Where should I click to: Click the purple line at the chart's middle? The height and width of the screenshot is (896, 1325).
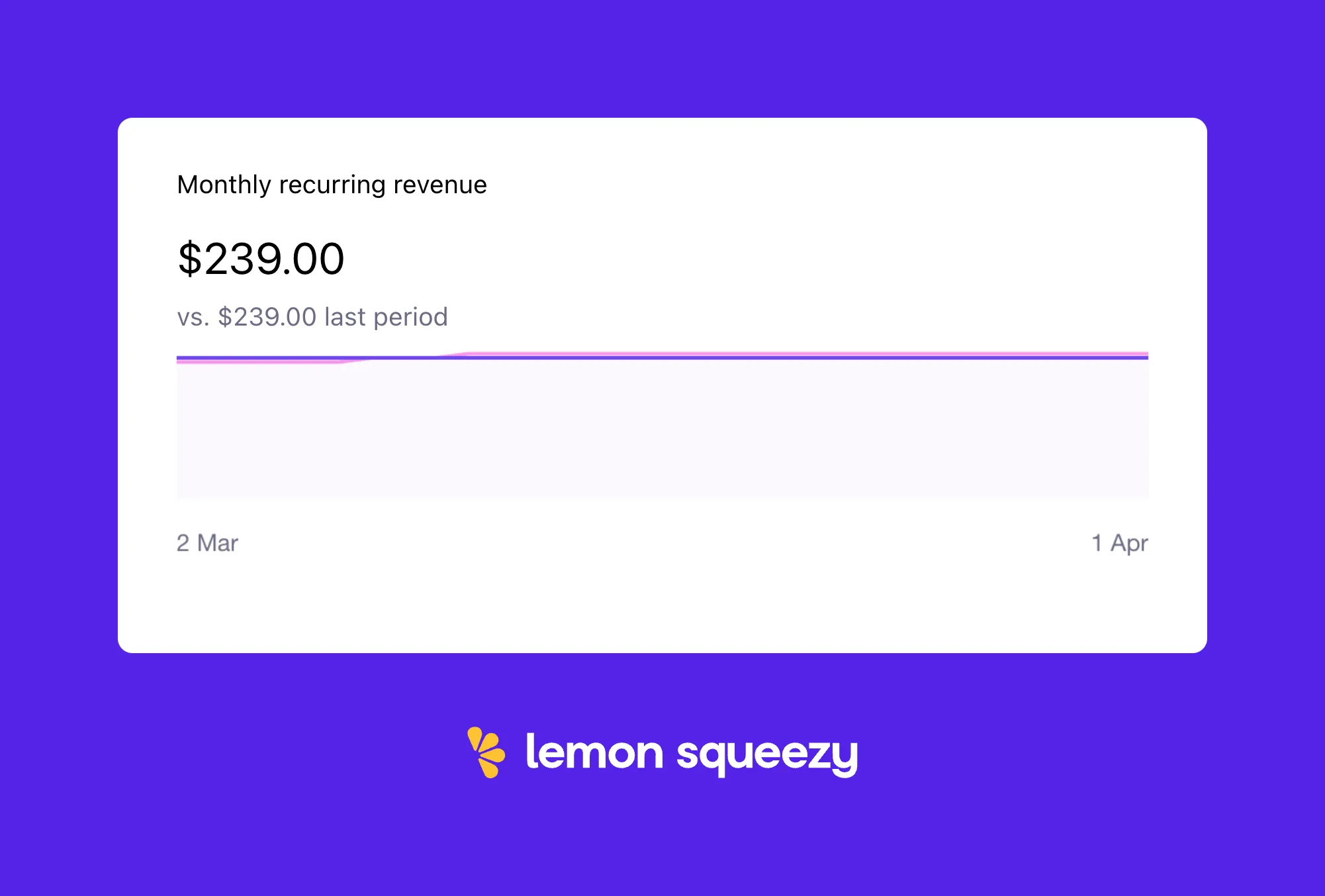click(662, 357)
